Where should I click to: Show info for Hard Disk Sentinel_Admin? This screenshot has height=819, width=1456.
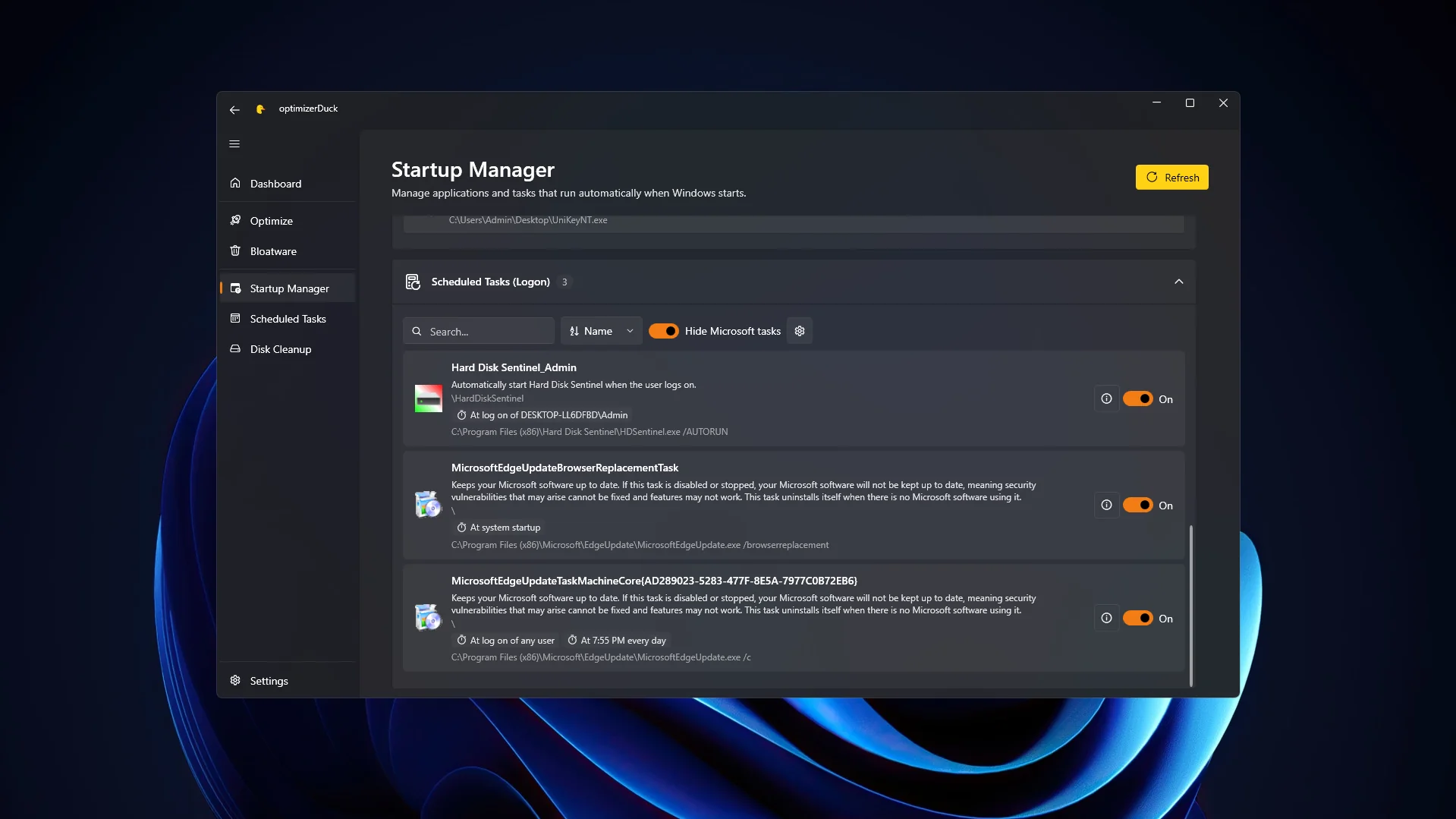(1106, 398)
